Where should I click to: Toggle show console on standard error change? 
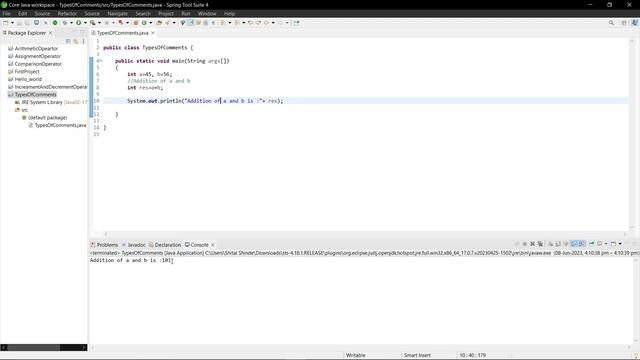[x=581, y=244]
